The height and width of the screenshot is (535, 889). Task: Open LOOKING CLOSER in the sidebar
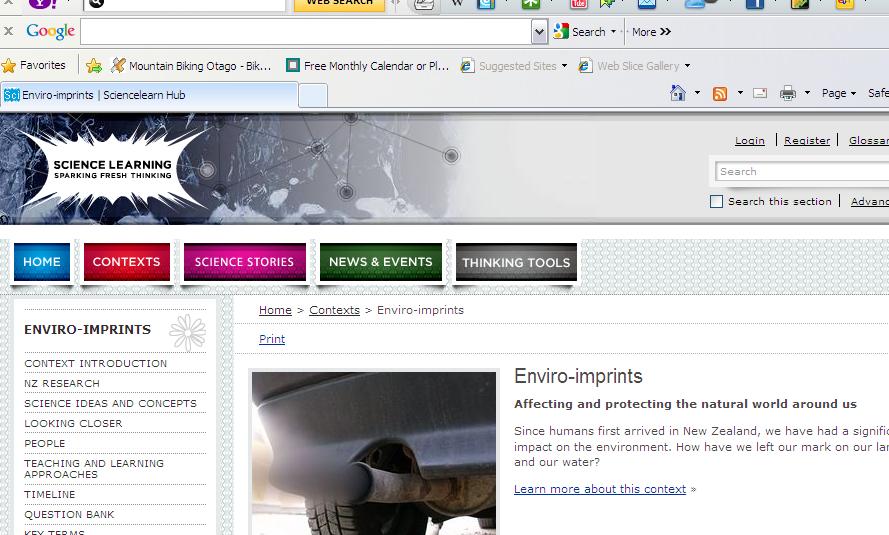[x=73, y=424]
